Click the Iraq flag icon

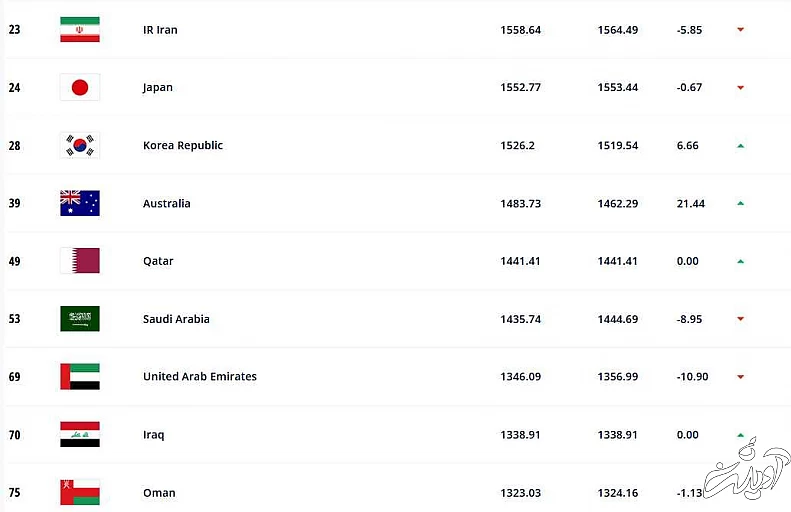(80, 435)
